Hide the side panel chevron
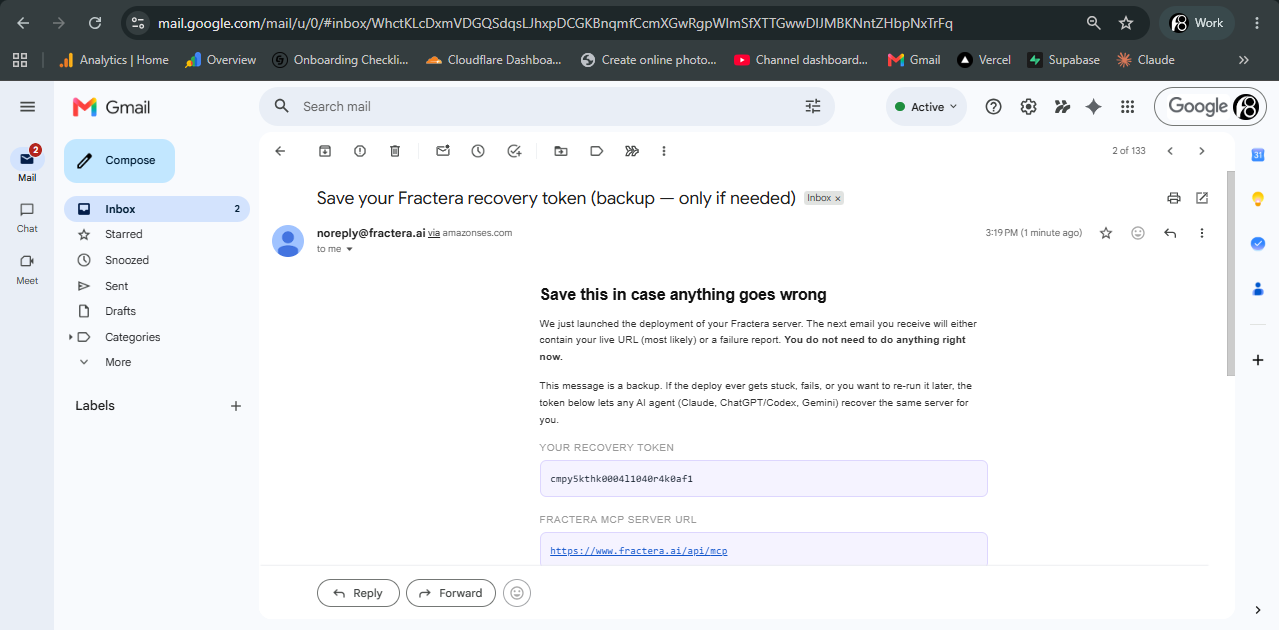The width and height of the screenshot is (1279, 630). point(1258,609)
